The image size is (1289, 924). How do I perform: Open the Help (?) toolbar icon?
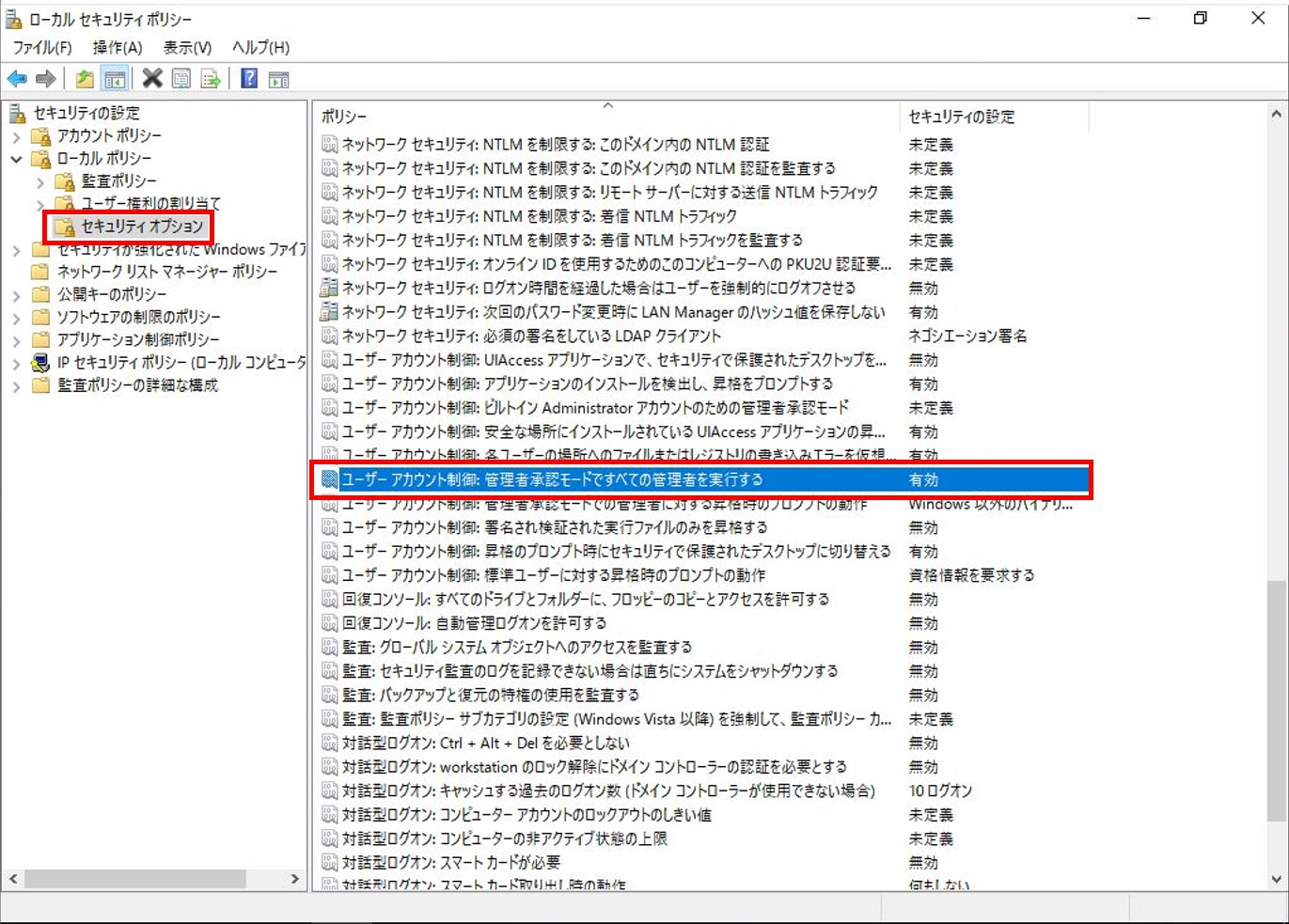point(247,78)
